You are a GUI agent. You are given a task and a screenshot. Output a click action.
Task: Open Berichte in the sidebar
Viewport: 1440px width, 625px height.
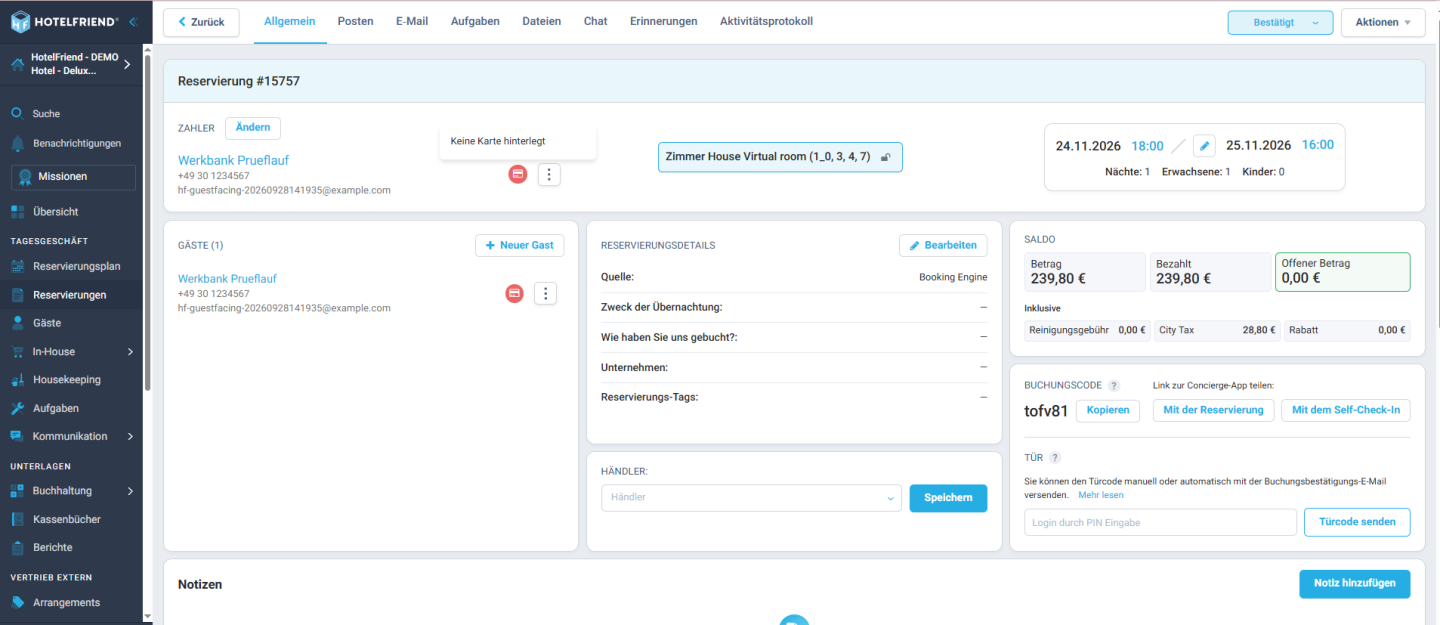tap(52, 547)
